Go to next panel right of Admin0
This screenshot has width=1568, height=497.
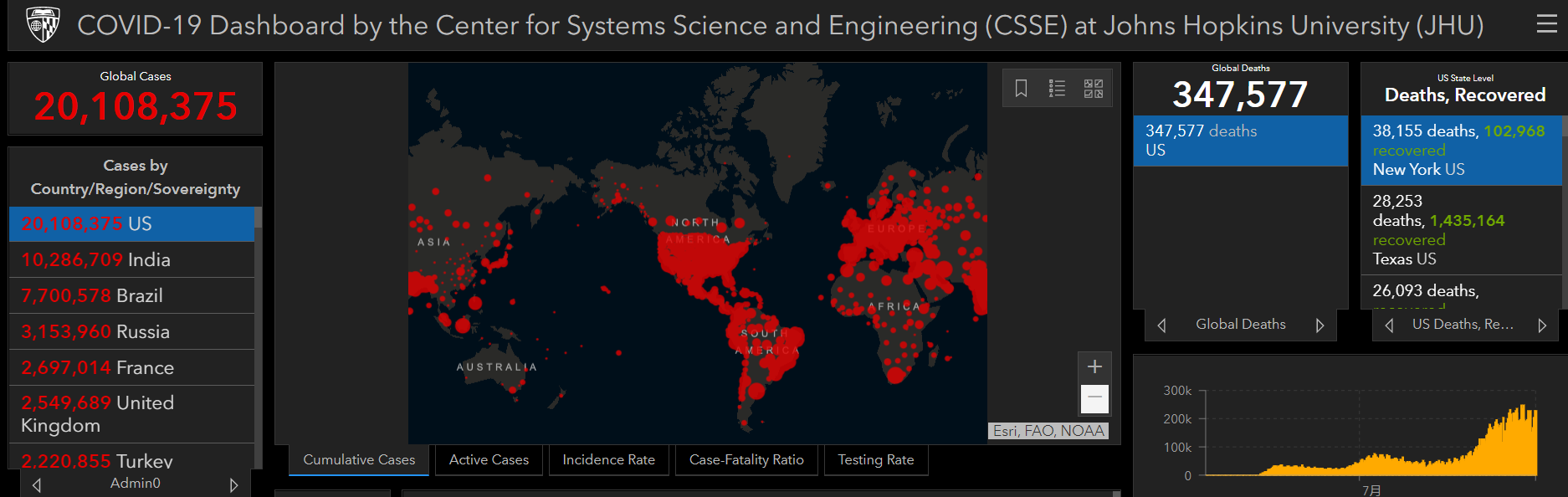pyautogui.click(x=233, y=484)
